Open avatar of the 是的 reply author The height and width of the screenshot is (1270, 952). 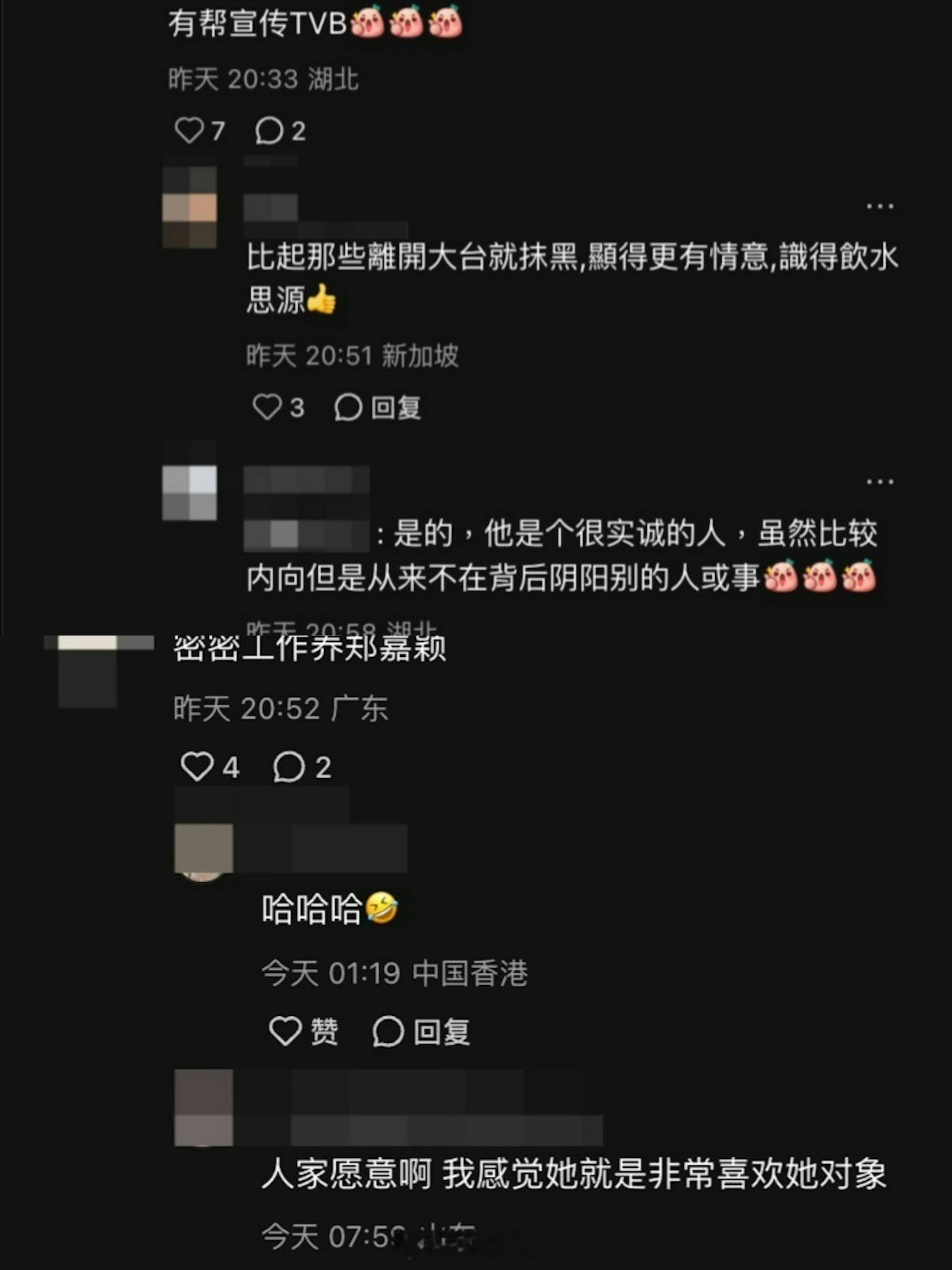[x=189, y=493]
